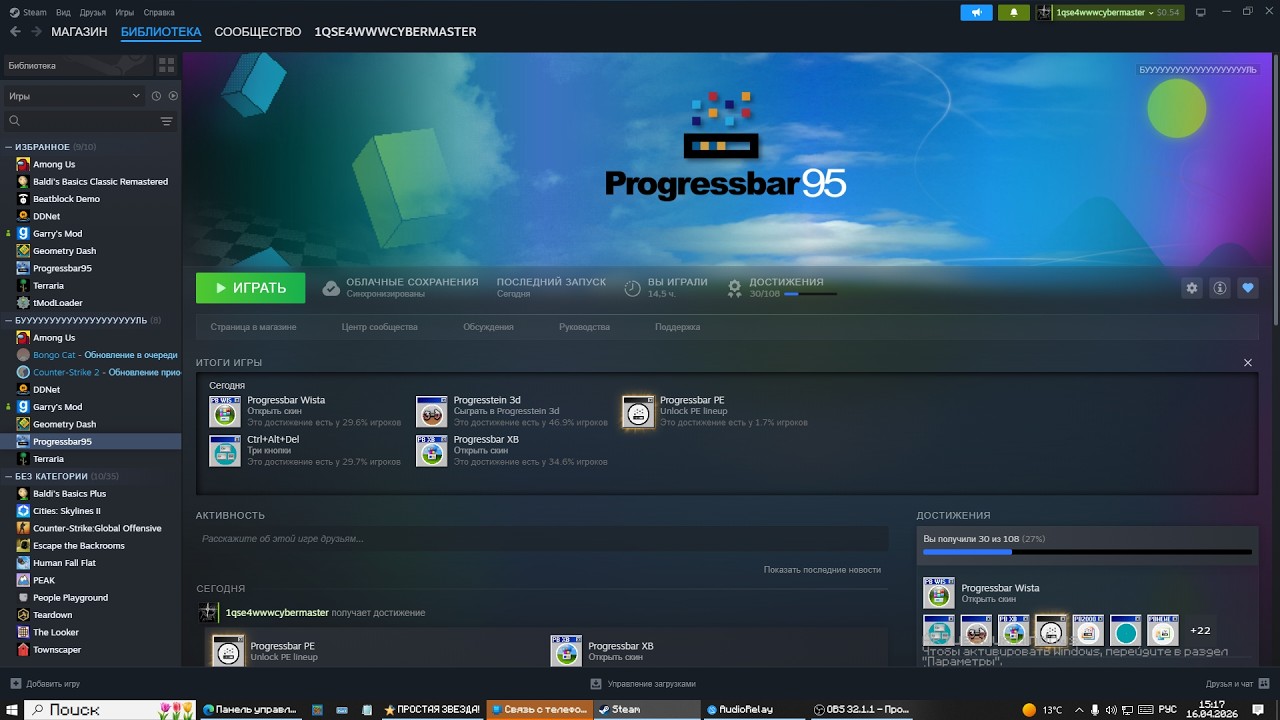Open downloads manager at the bottom bar
Viewport: 1280px width, 720px height.
click(x=643, y=684)
